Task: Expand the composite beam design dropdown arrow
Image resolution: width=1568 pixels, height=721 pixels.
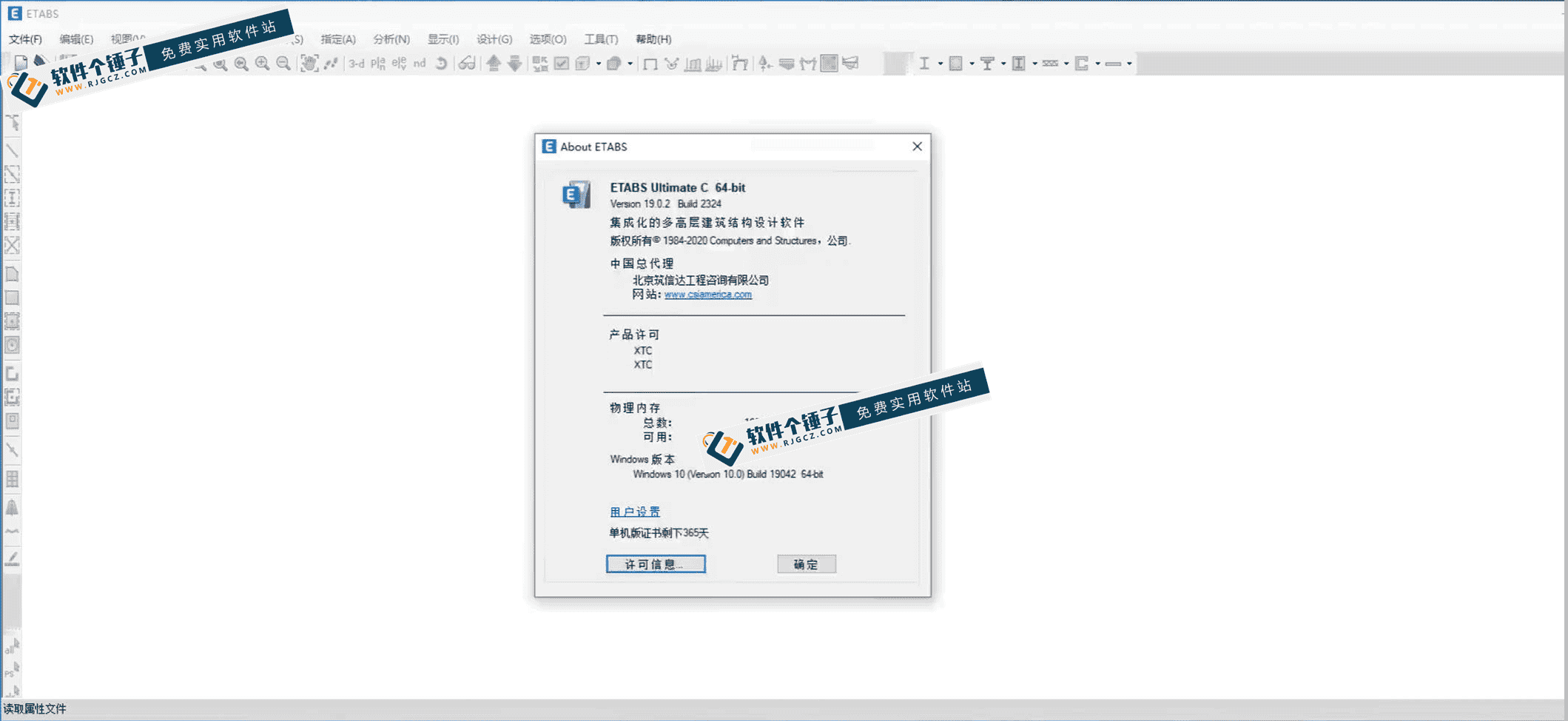Action: [x=1003, y=64]
